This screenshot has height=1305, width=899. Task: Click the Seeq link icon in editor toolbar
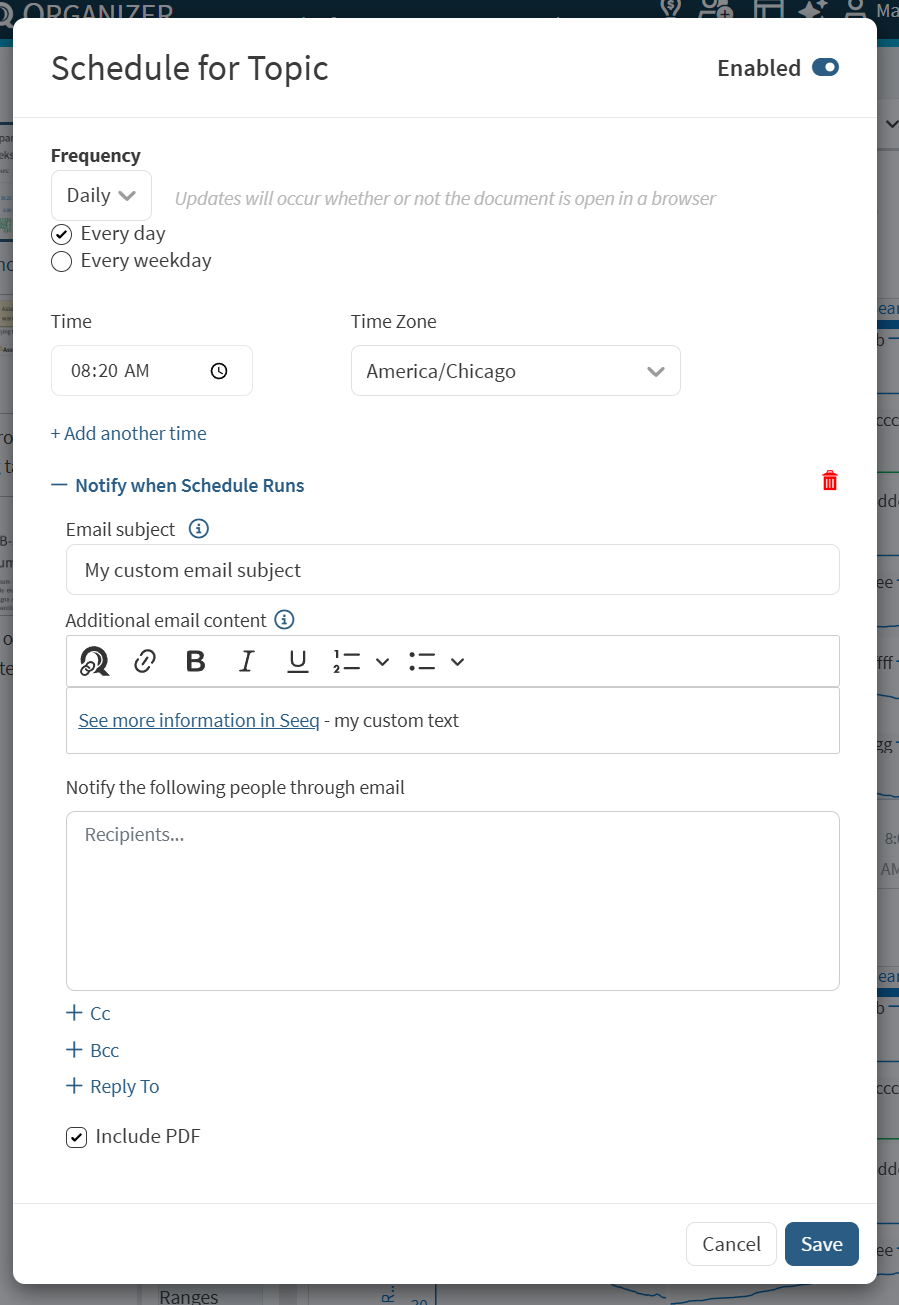pyautogui.click(x=94, y=661)
